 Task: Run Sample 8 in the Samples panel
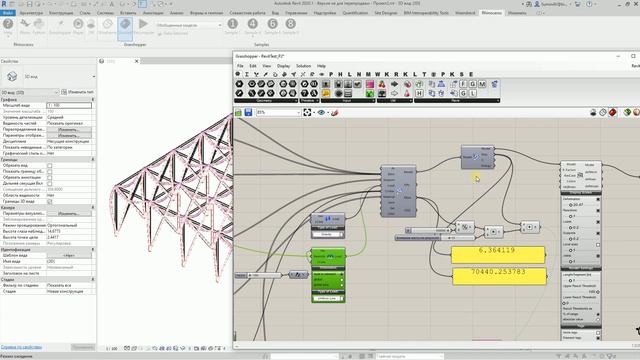click(291, 26)
